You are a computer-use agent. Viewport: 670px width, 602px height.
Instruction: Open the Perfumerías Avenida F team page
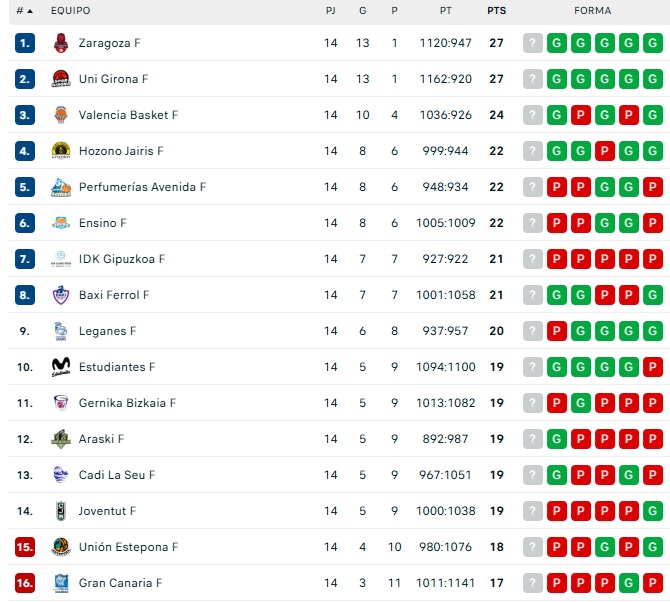(x=142, y=187)
